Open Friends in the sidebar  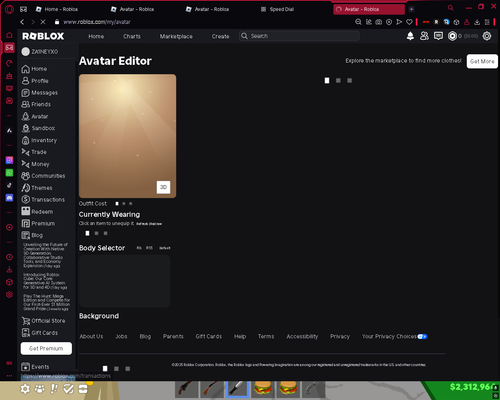(36, 105)
